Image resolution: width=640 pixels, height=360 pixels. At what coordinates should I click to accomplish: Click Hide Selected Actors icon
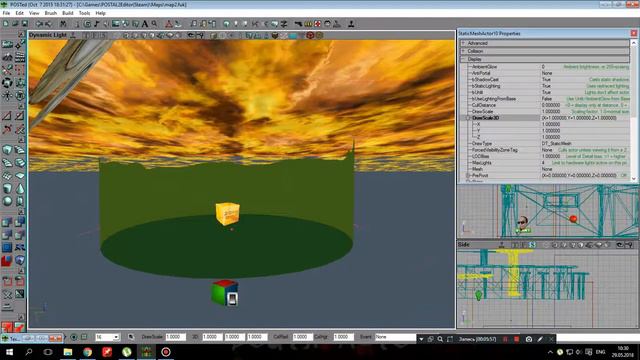[x=20, y=281]
